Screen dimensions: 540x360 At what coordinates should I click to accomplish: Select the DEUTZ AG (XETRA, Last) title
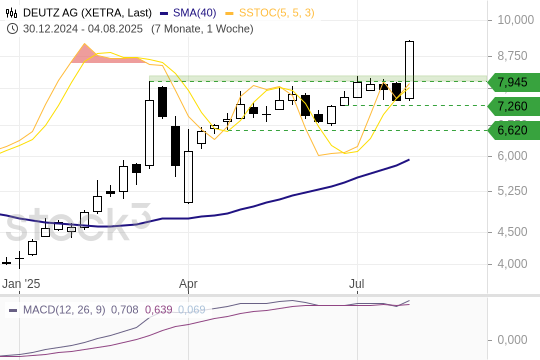87,13
